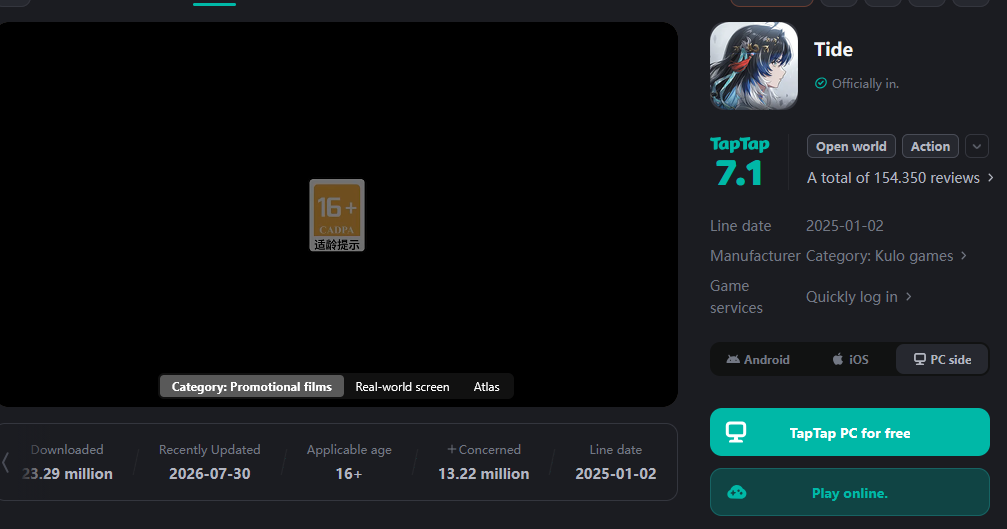Click the stats bar Line date 2025-01-02
Image resolution: width=1007 pixels, height=529 pixels.
615,462
